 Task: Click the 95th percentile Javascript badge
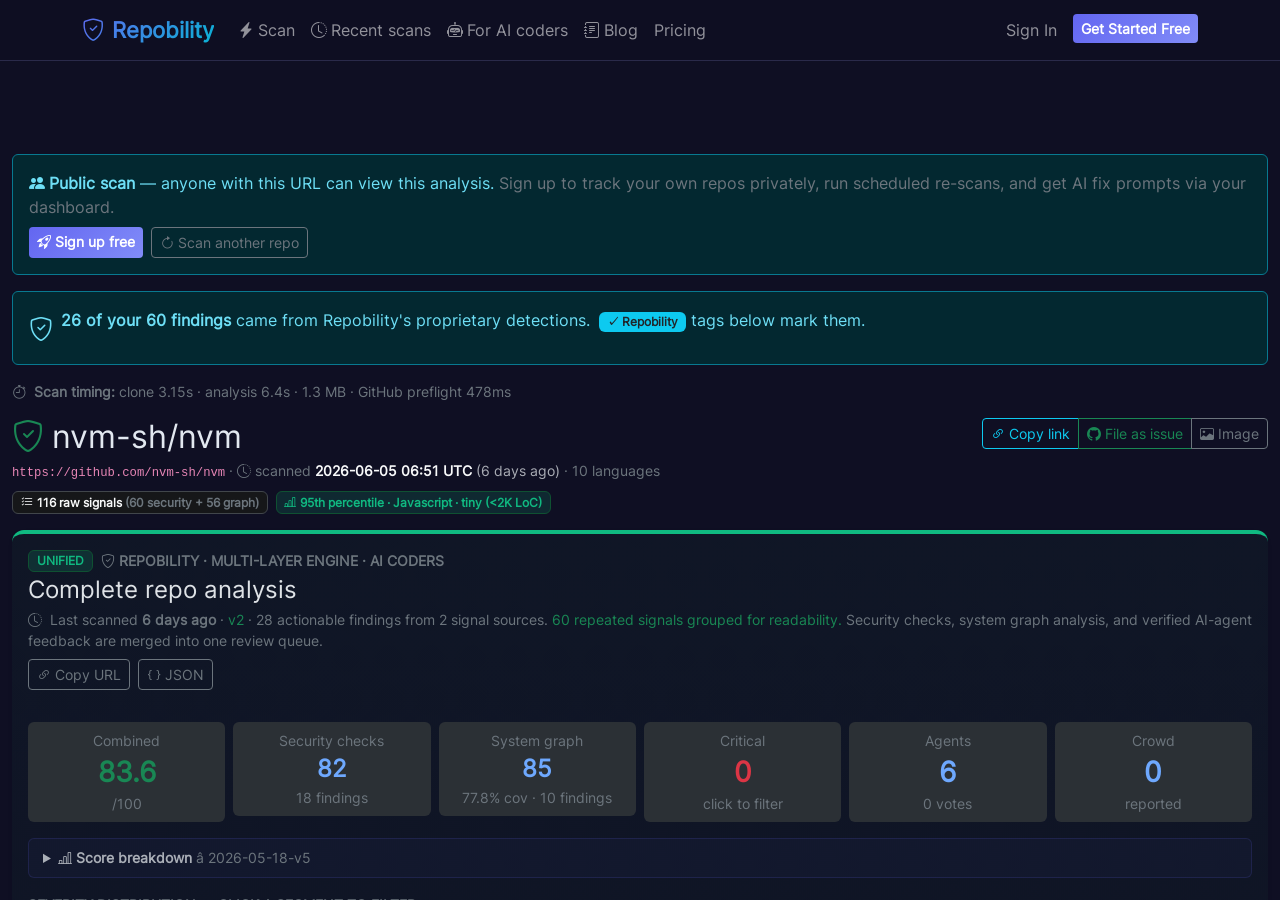tap(413, 502)
